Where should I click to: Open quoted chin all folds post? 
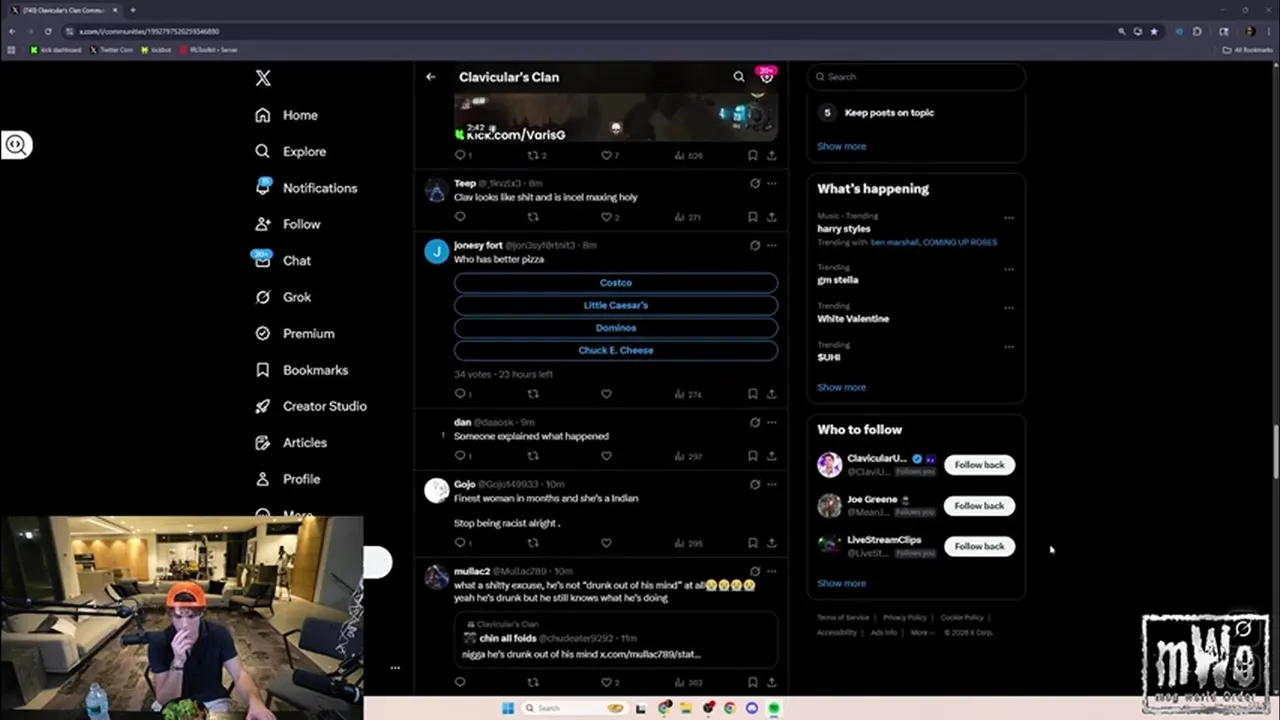[616, 640]
